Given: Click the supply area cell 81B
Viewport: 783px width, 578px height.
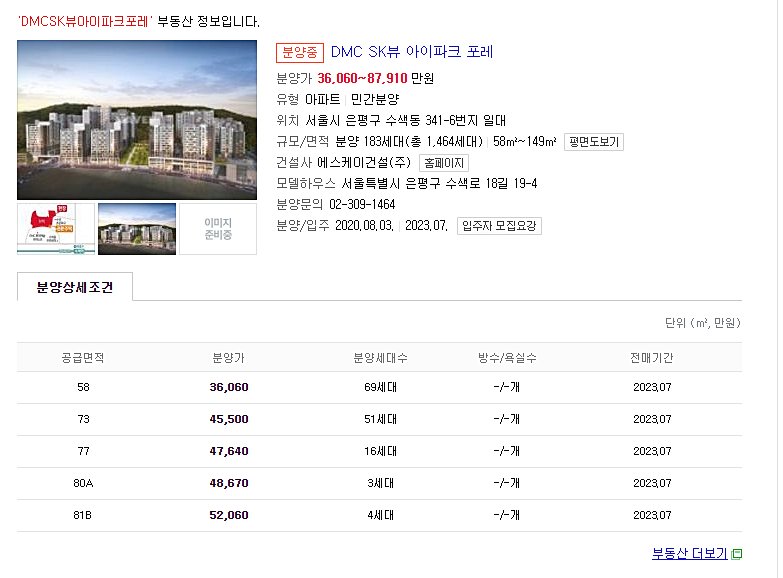Looking at the screenshot, I should 83,515.
